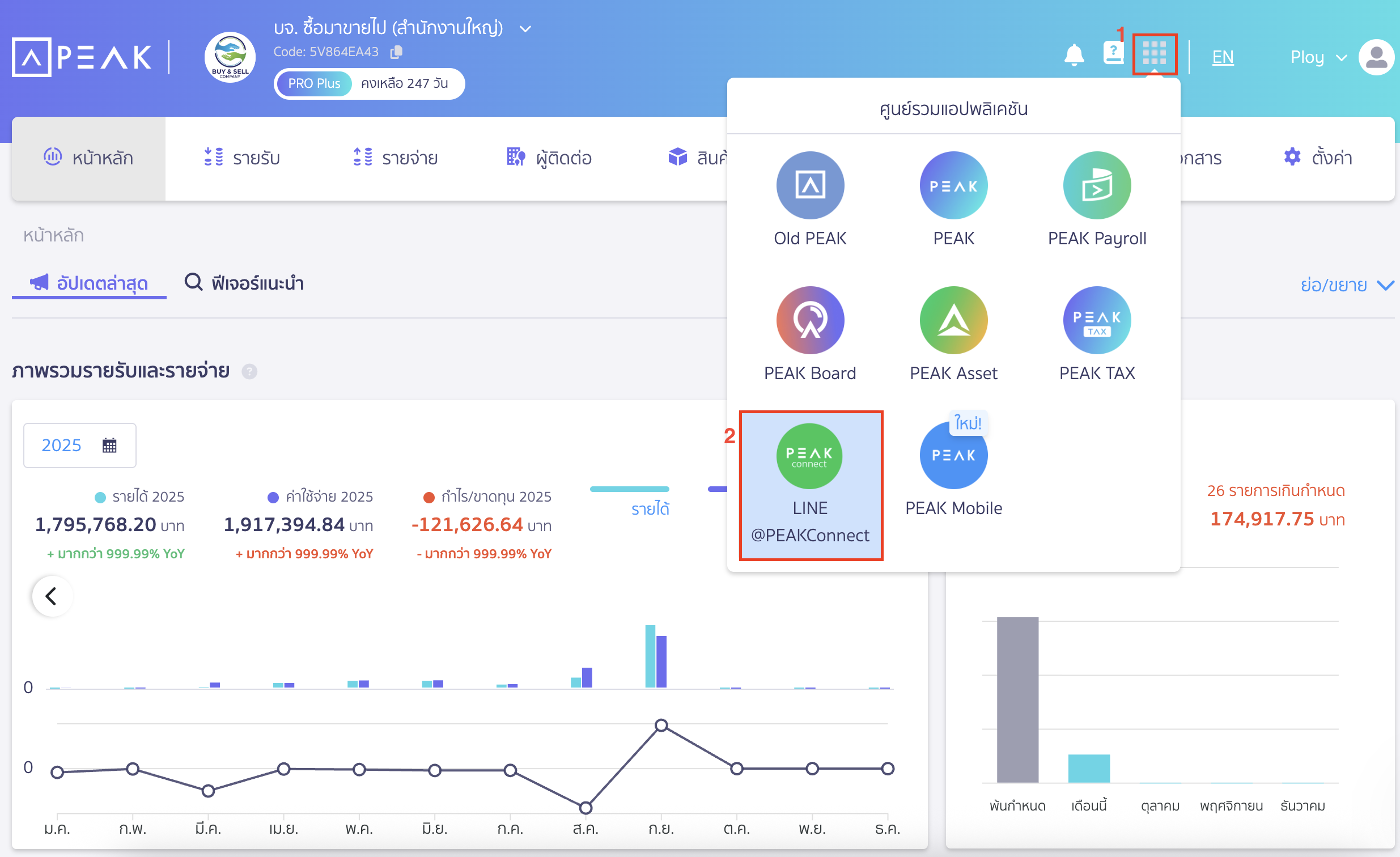Open the help question mark icon
Screen dimensions: 1400x857
(x=1113, y=54)
